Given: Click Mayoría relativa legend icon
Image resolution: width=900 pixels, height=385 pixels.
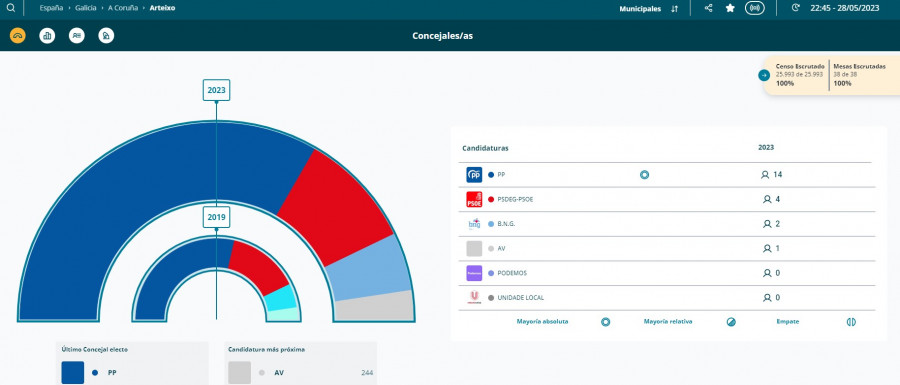Looking at the screenshot, I should coord(731,322).
